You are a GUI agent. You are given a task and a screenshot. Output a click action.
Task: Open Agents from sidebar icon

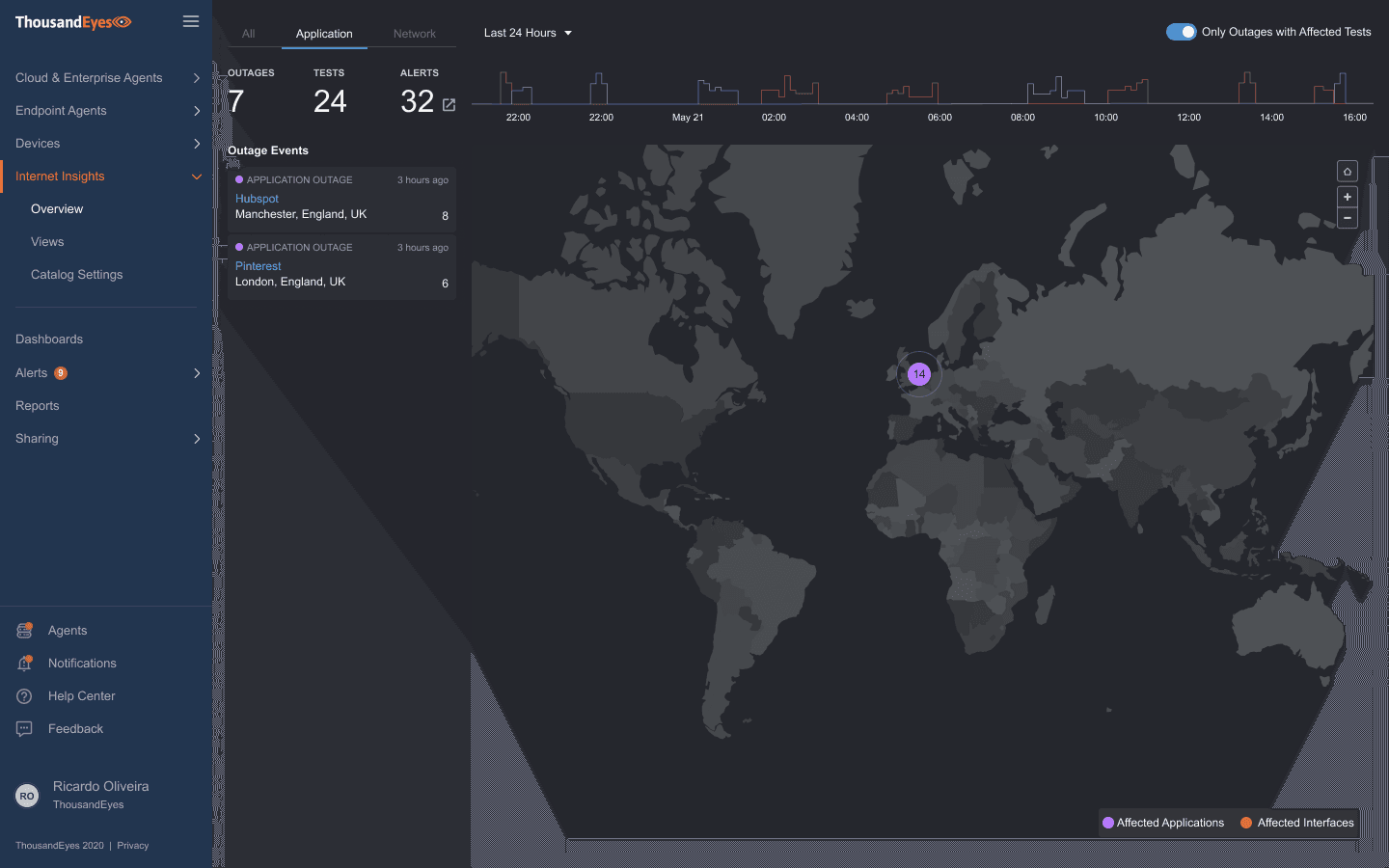25,631
